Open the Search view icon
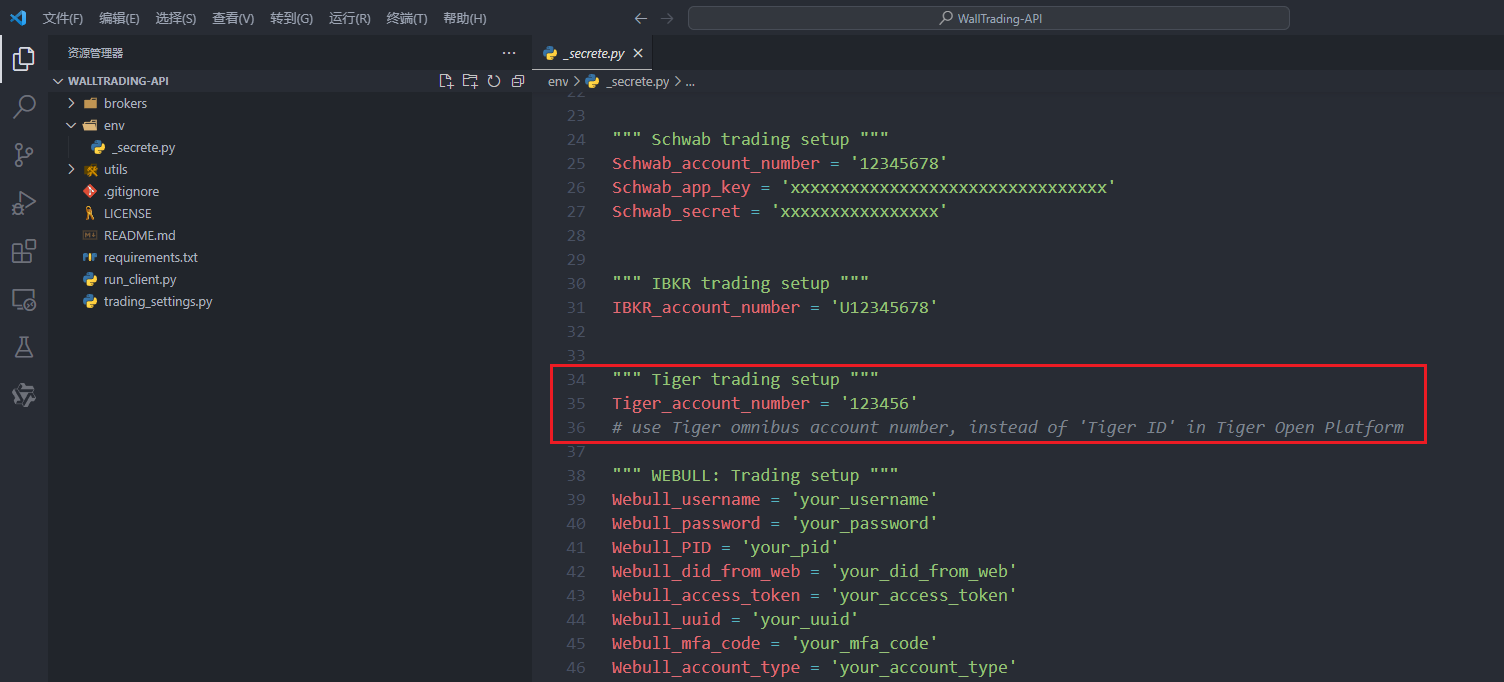This screenshot has height=682, width=1504. coord(24,106)
